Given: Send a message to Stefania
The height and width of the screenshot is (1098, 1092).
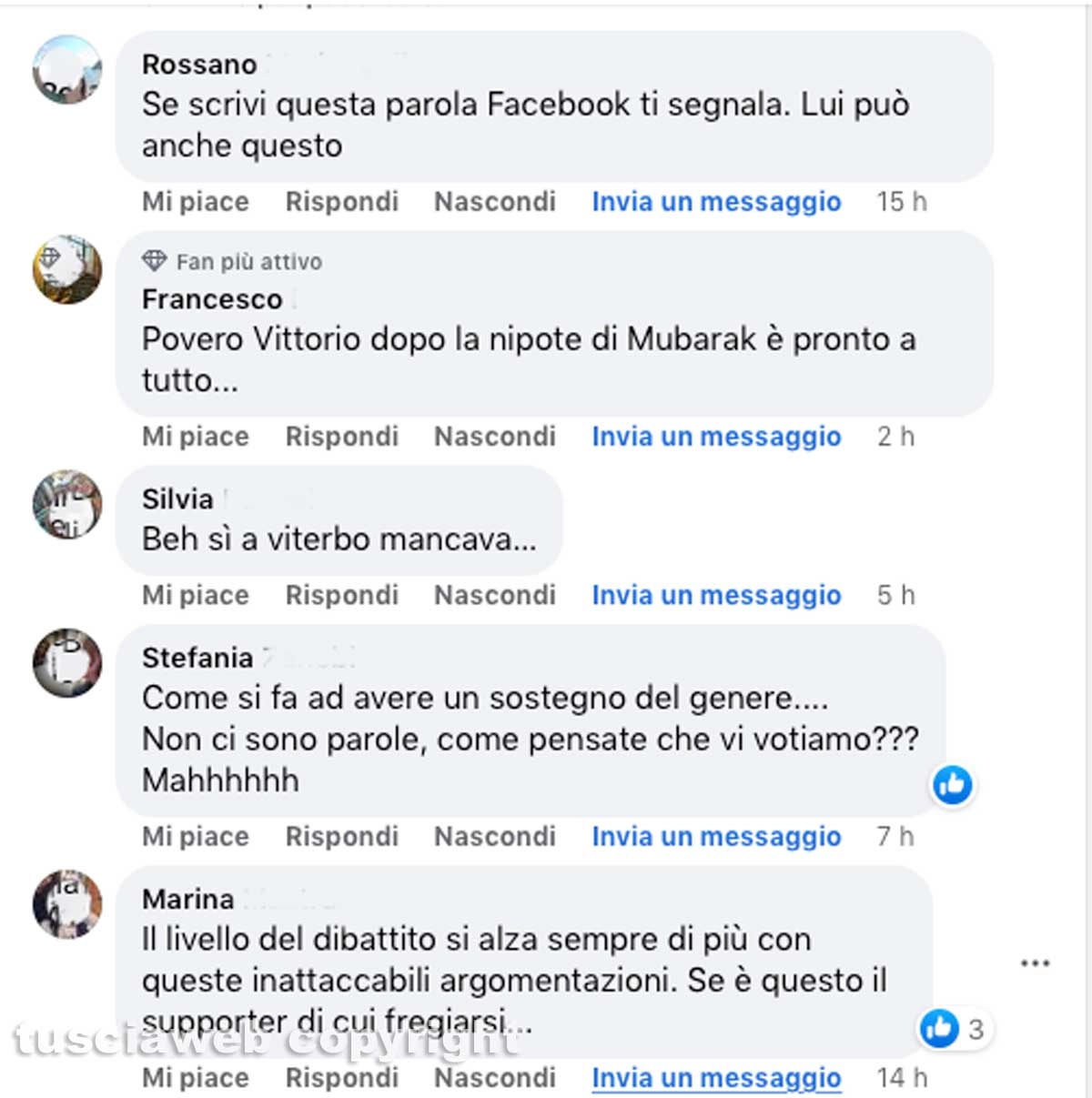Looking at the screenshot, I should [716, 837].
